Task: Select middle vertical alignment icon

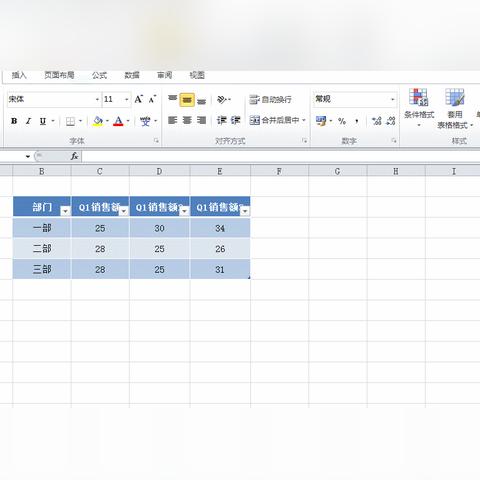Action: [x=187, y=100]
